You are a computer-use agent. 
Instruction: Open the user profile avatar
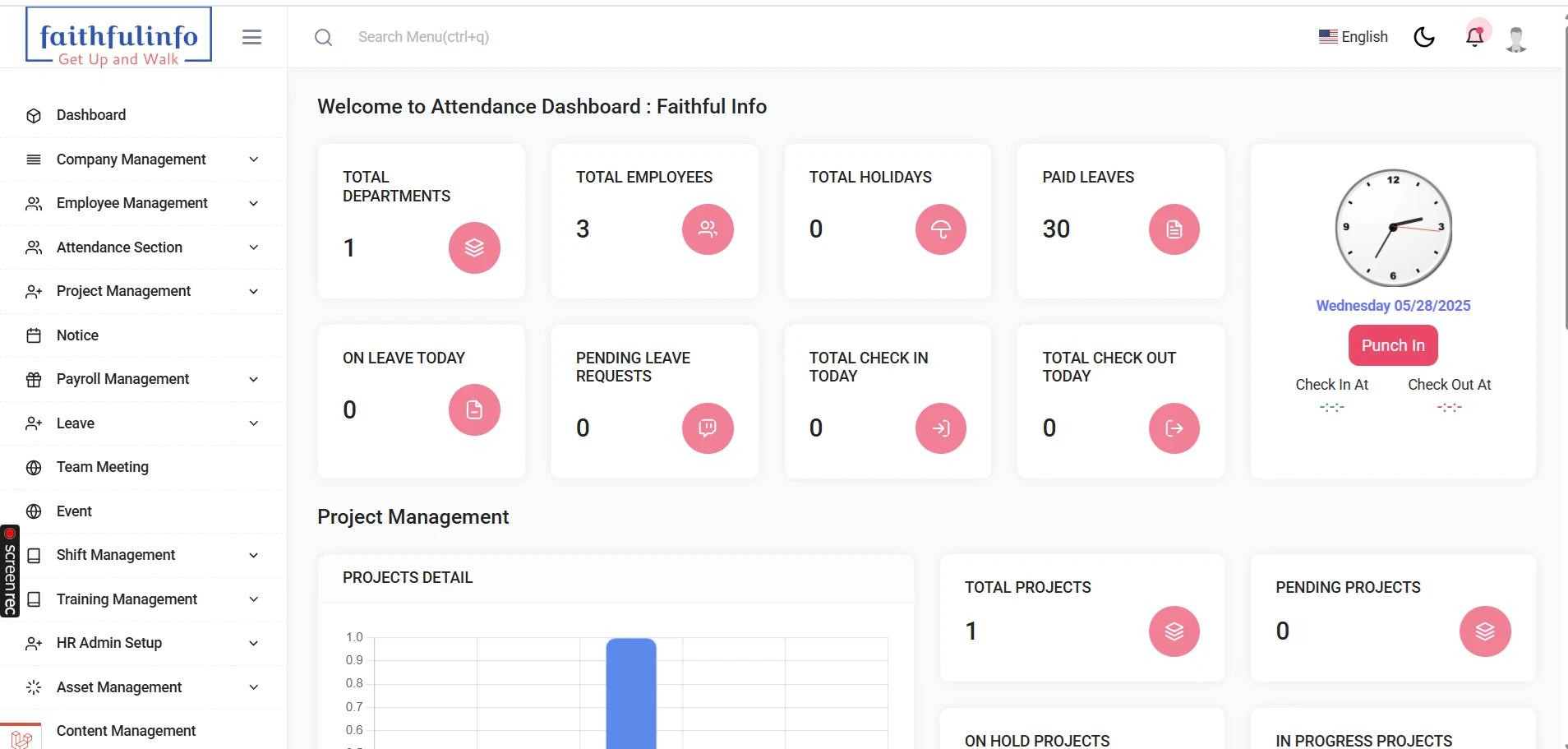(1516, 38)
